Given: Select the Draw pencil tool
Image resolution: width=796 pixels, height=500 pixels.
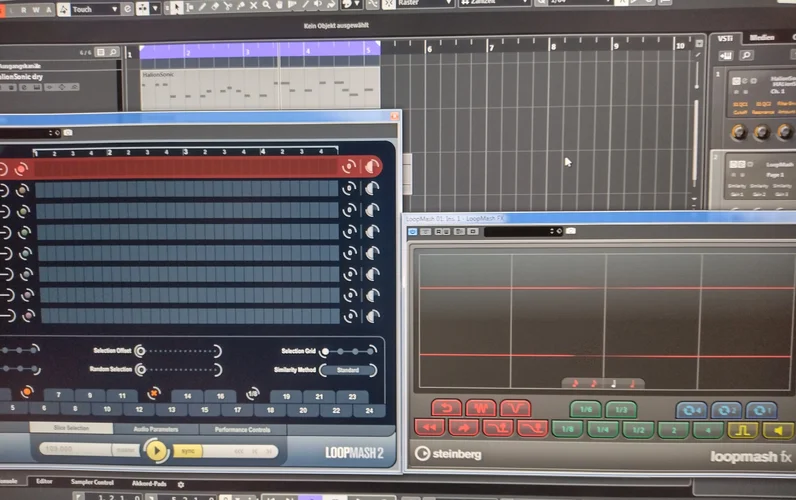Looking at the screenshot, I should tap(202, 7).
